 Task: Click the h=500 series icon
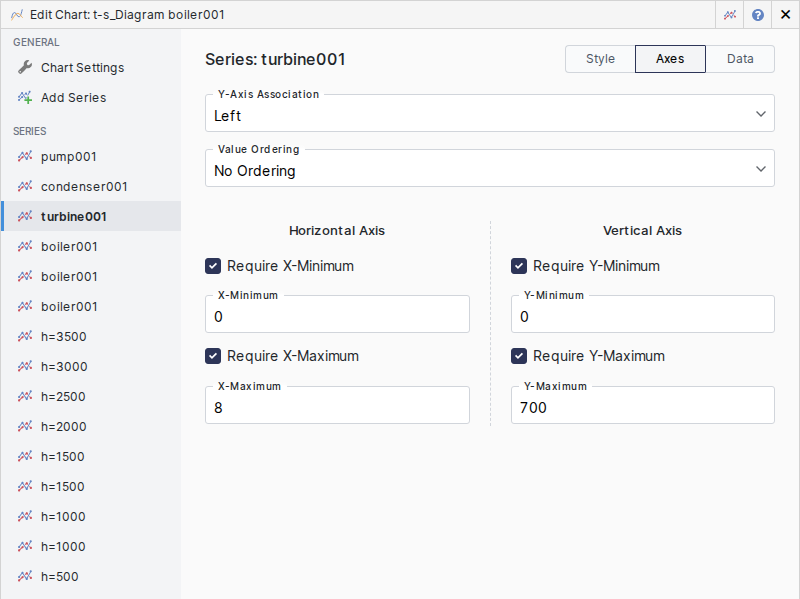pos(25,577)
